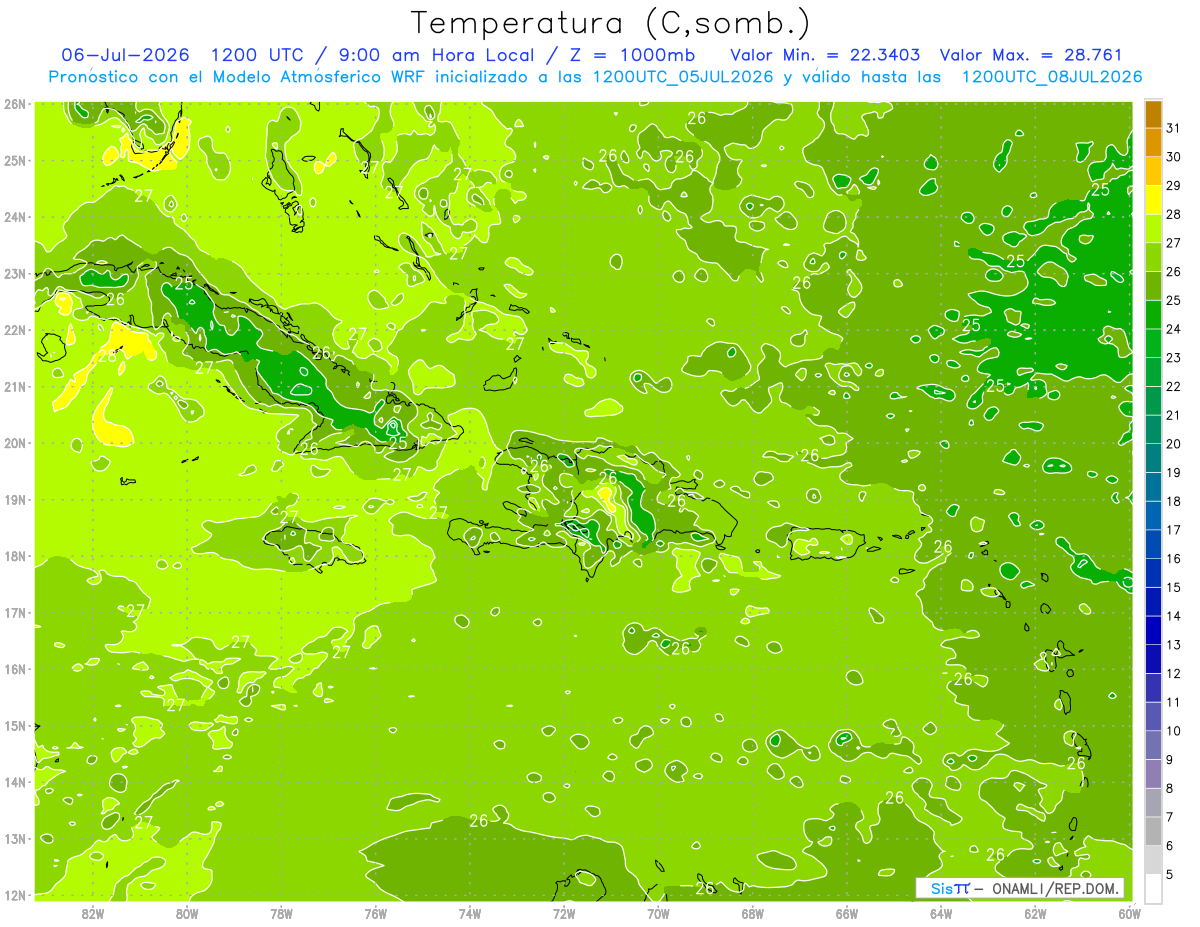Click the '13N' latitude axis label

(15, 839)
